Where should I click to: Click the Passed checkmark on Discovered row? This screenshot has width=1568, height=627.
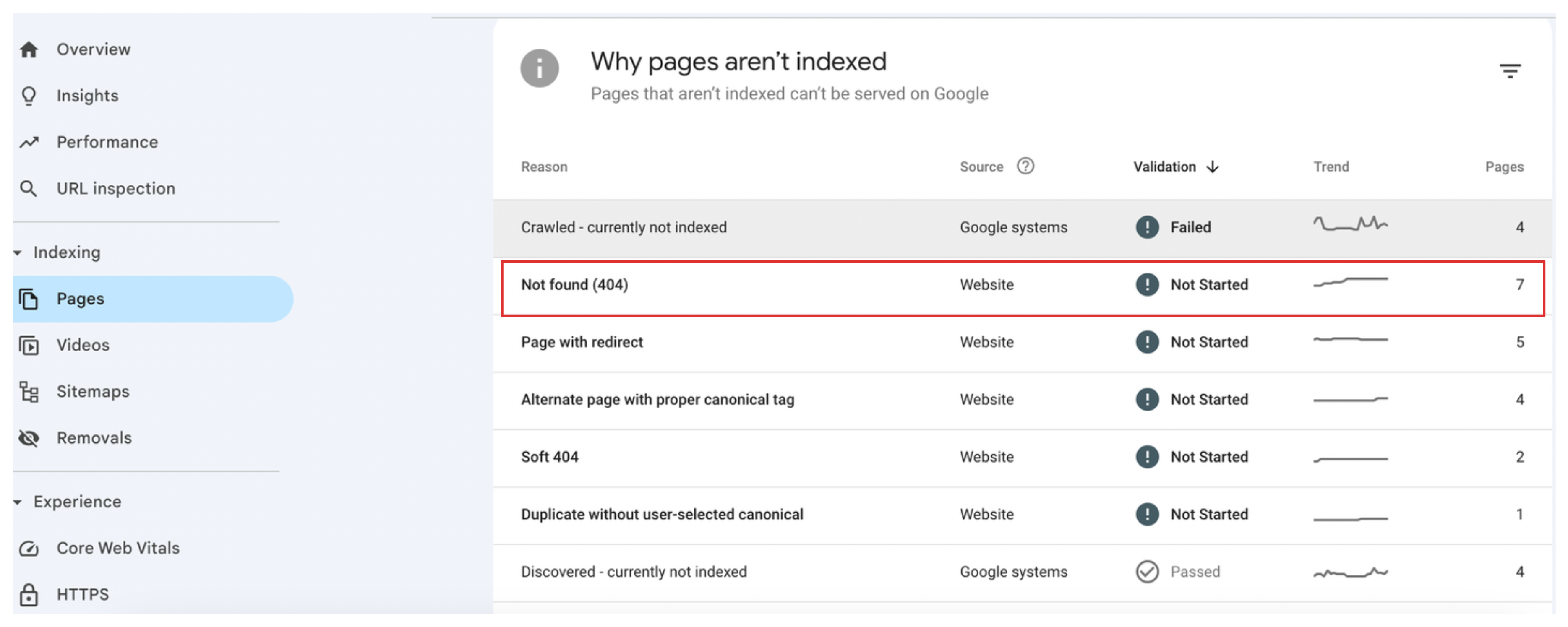pos(1148,572)
